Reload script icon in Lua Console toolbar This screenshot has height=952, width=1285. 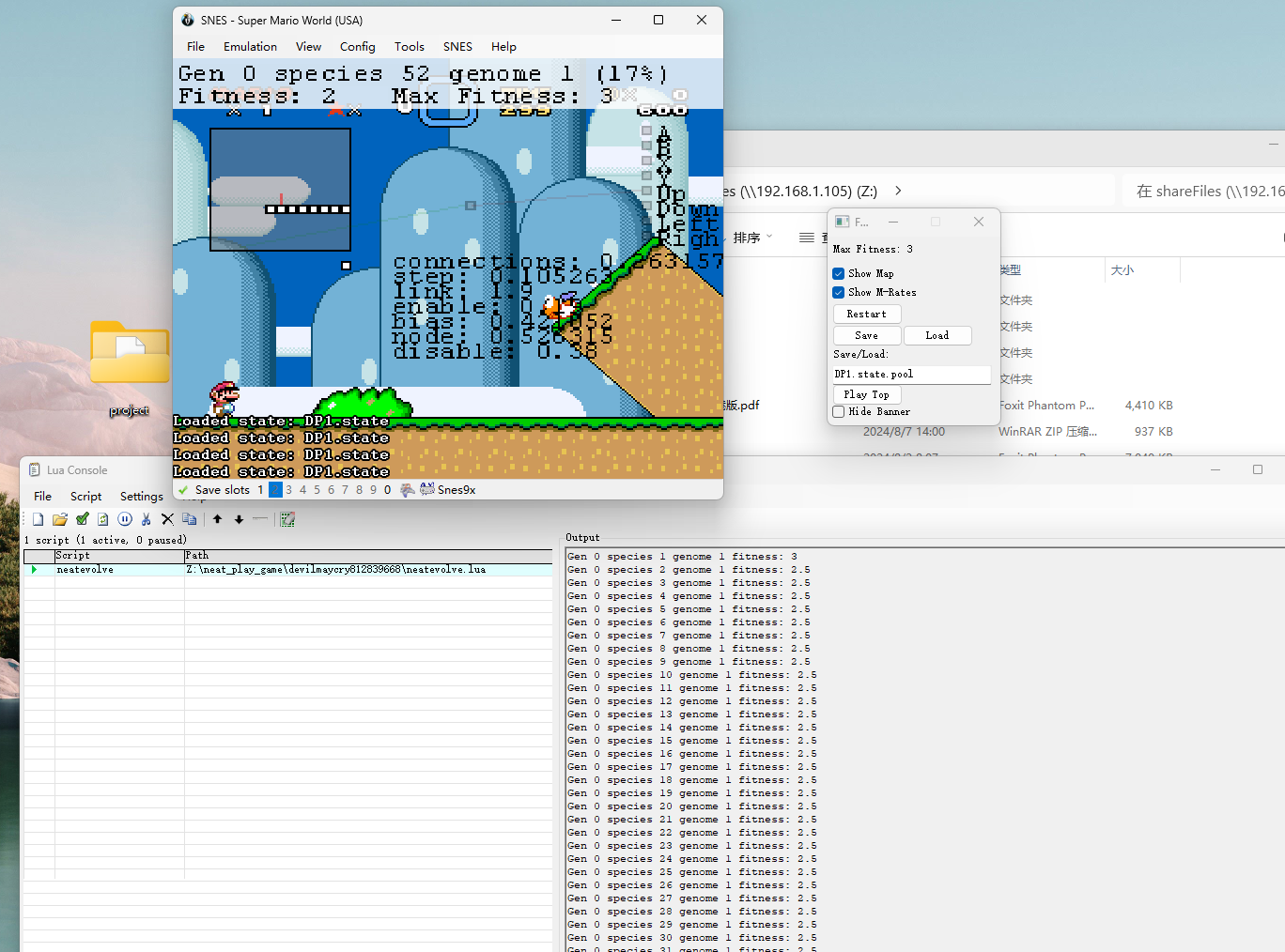102,519
